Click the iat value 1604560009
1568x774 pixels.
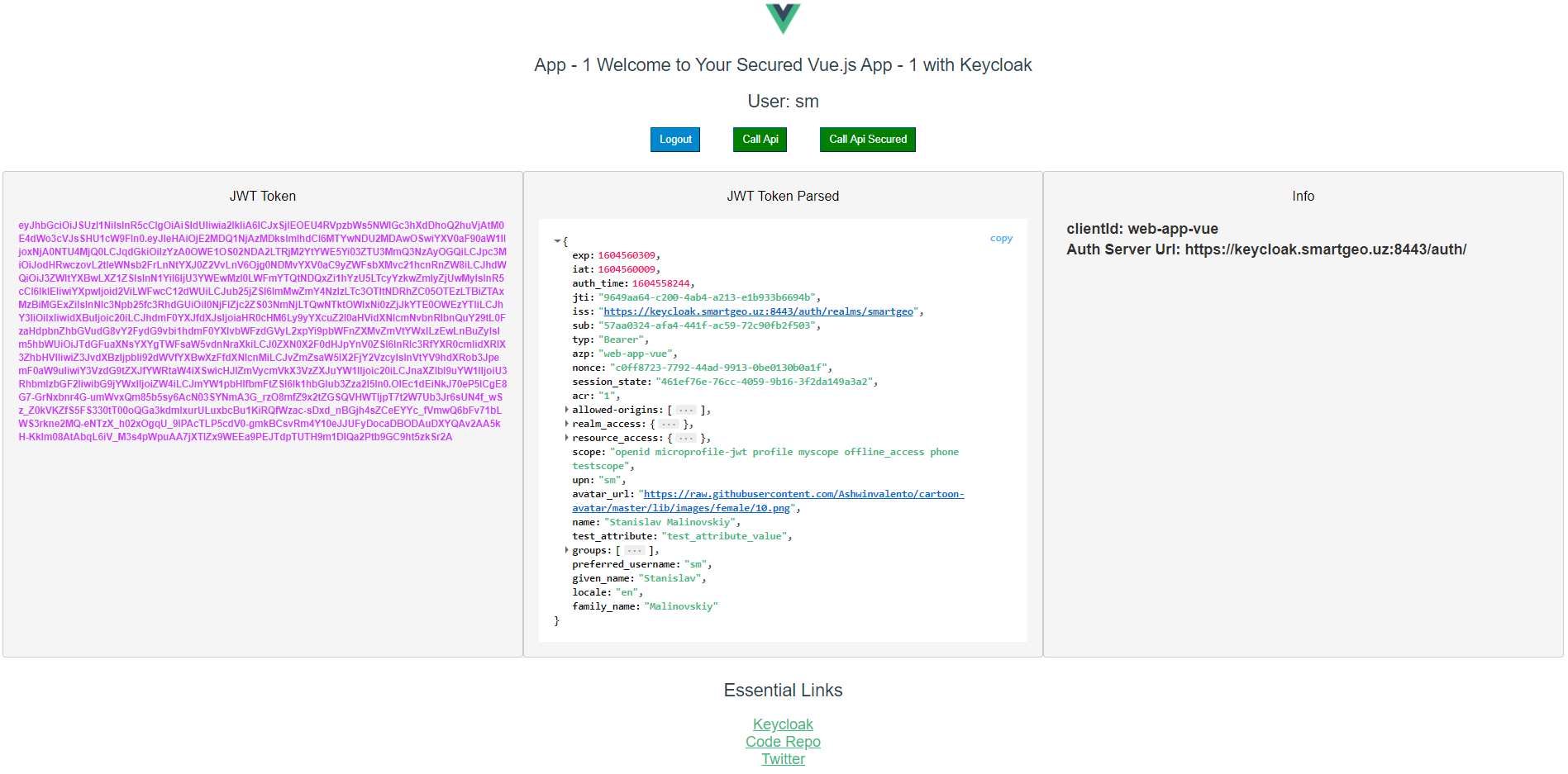(x=627, y=269)
